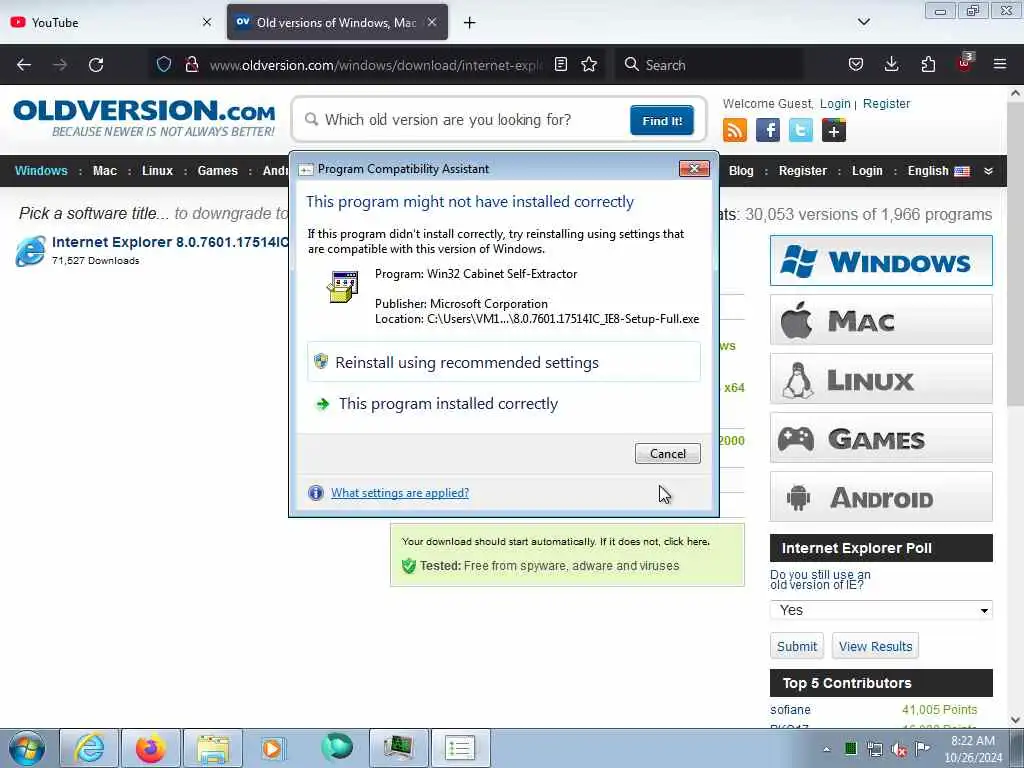Open the tracking protection shield icon
This screenshot has width=1024, height=768.
point(164,64)
